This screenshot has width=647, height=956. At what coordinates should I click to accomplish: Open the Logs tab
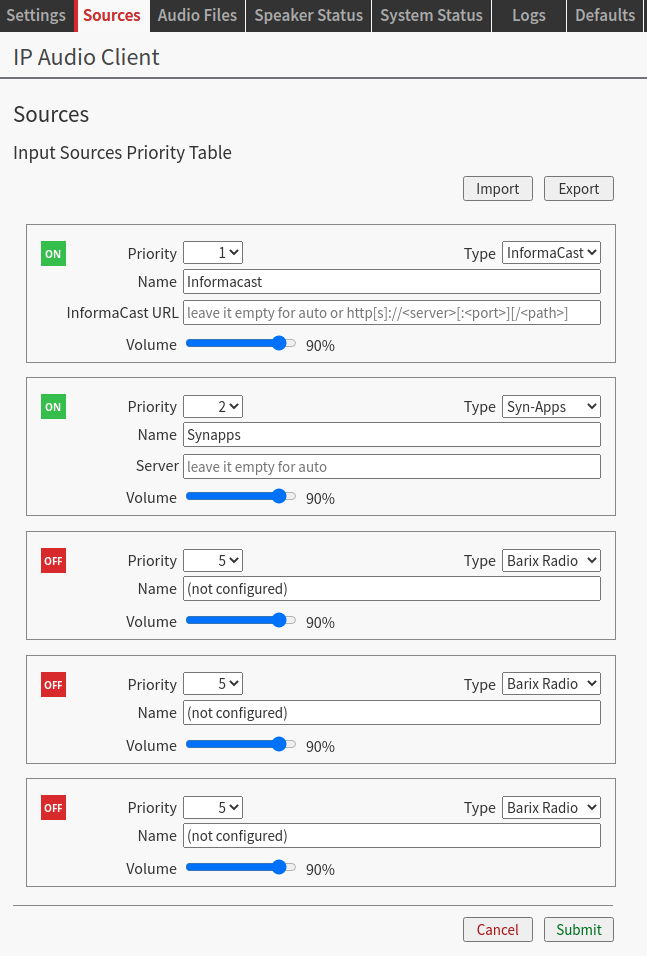pyautogui.click(x=529, y=15)
